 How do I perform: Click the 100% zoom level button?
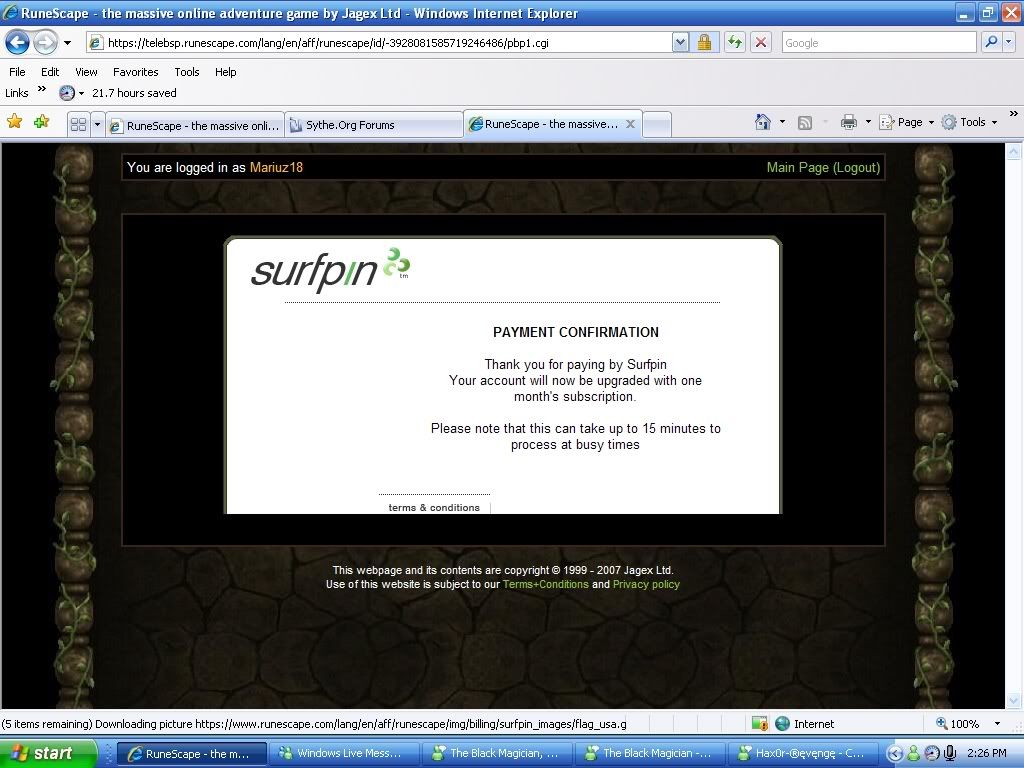(957, 724)
